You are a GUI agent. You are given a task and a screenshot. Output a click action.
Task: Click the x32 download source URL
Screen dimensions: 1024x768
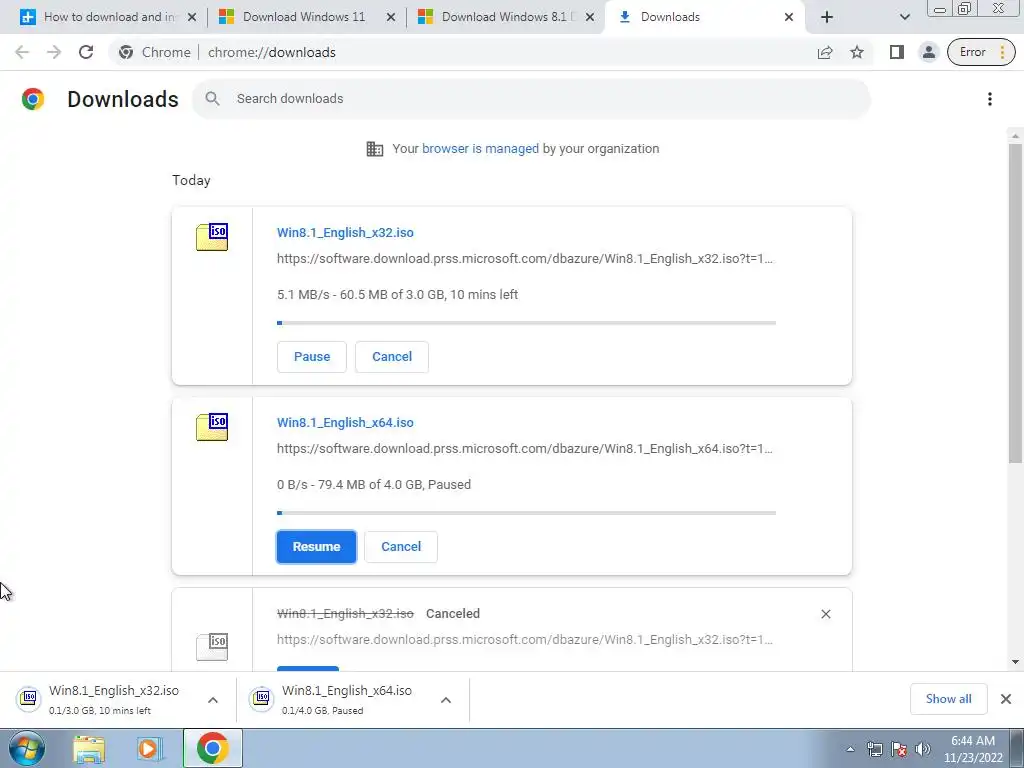click(524, 259)
